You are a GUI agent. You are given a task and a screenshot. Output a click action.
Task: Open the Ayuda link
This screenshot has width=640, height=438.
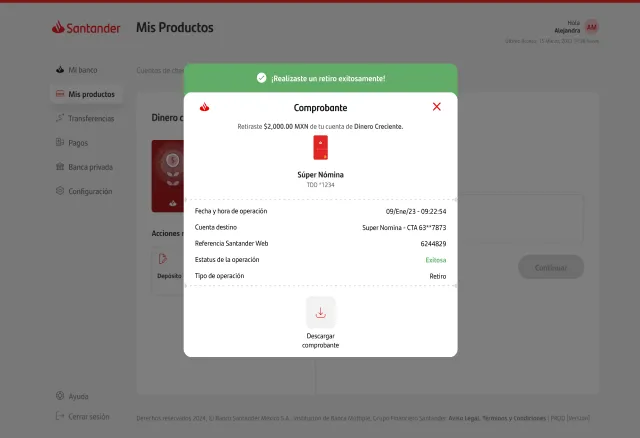coord(78,396)
